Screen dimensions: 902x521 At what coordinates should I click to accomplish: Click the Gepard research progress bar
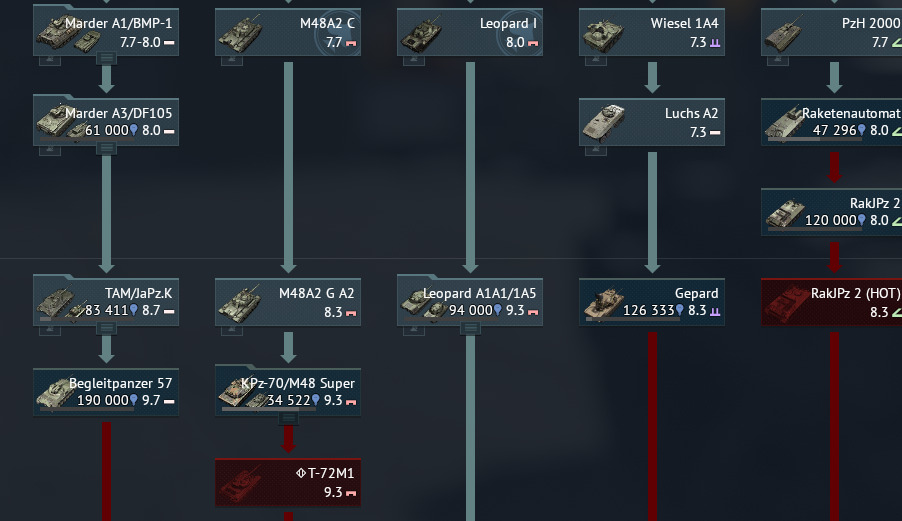(x=633, y=319)
